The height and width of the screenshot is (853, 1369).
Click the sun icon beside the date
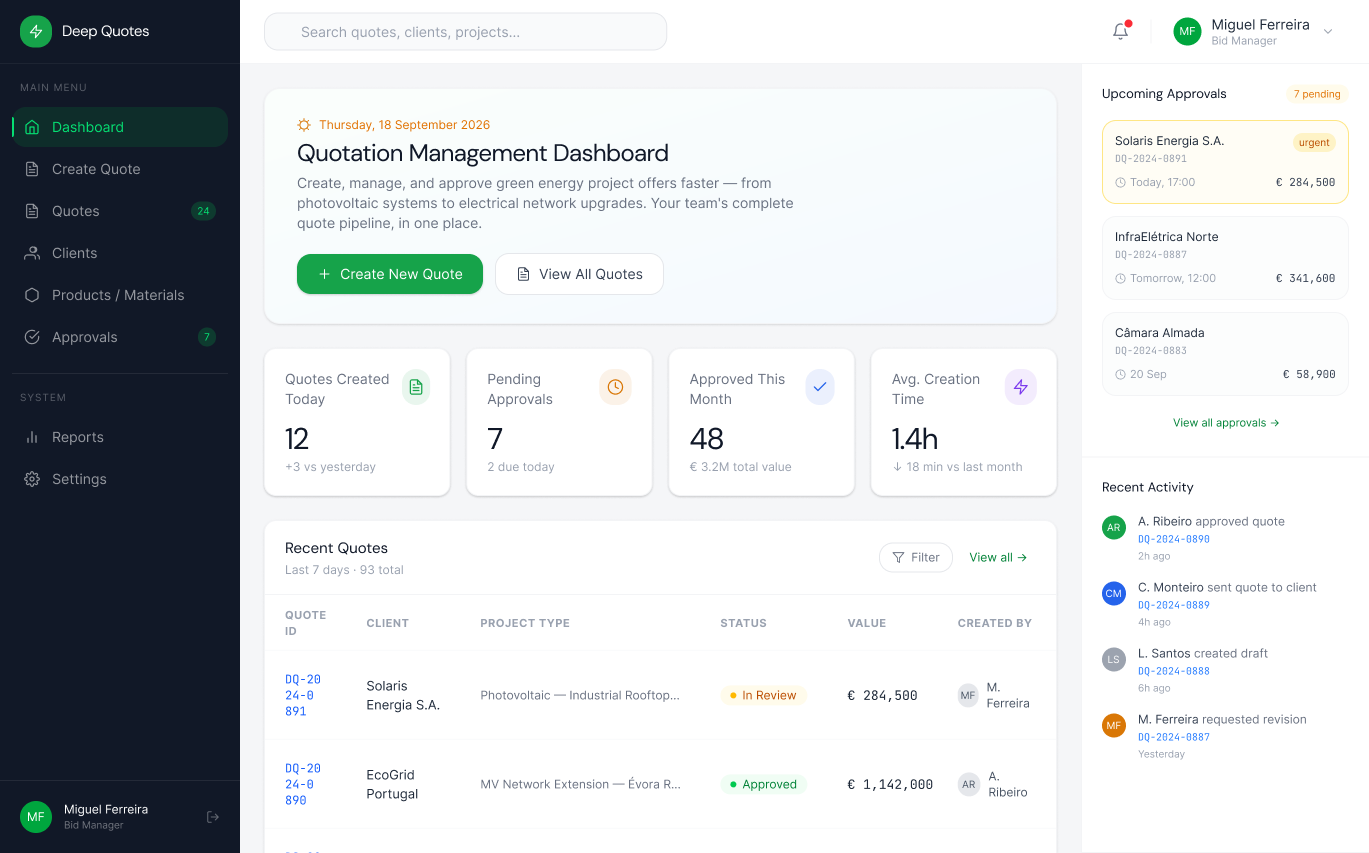tap(304, 125)
